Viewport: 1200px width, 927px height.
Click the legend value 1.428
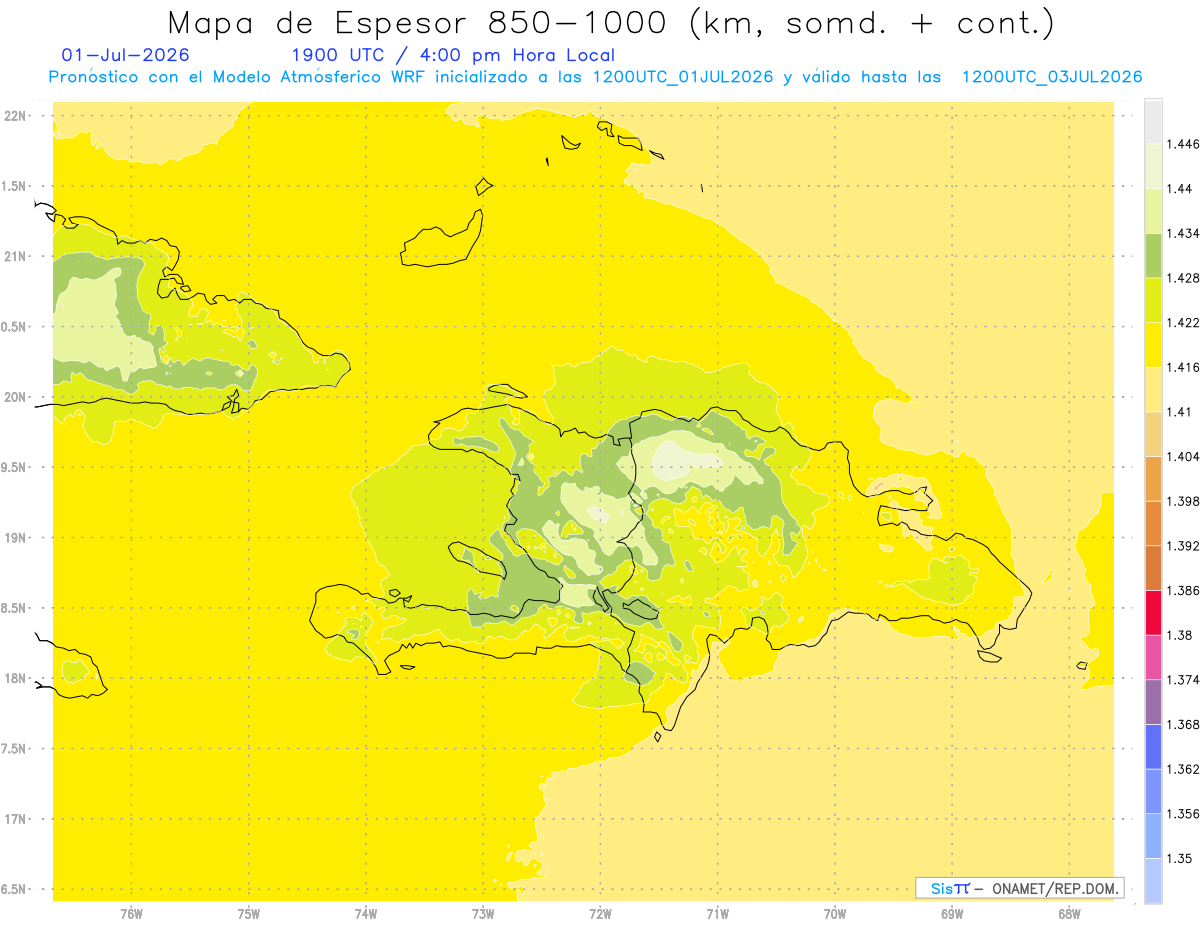coord(1184,278)
